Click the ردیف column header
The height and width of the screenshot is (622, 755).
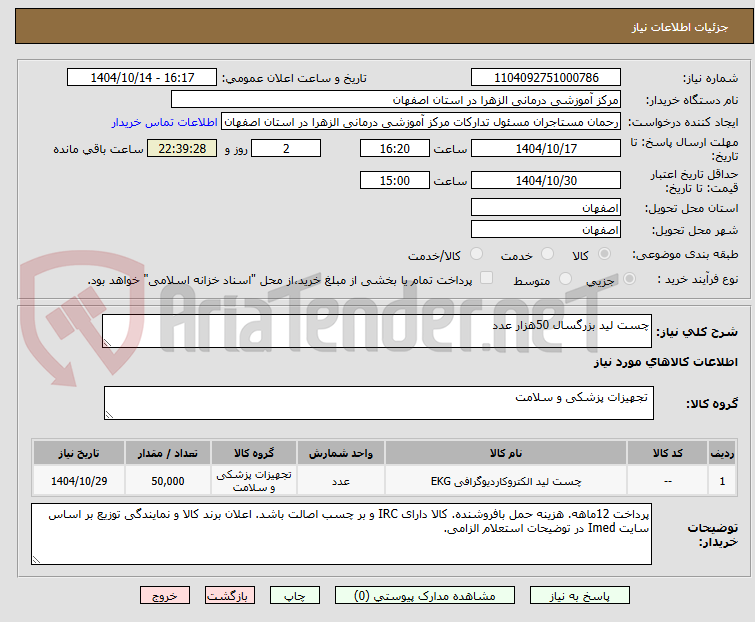(x=722, y=453)
